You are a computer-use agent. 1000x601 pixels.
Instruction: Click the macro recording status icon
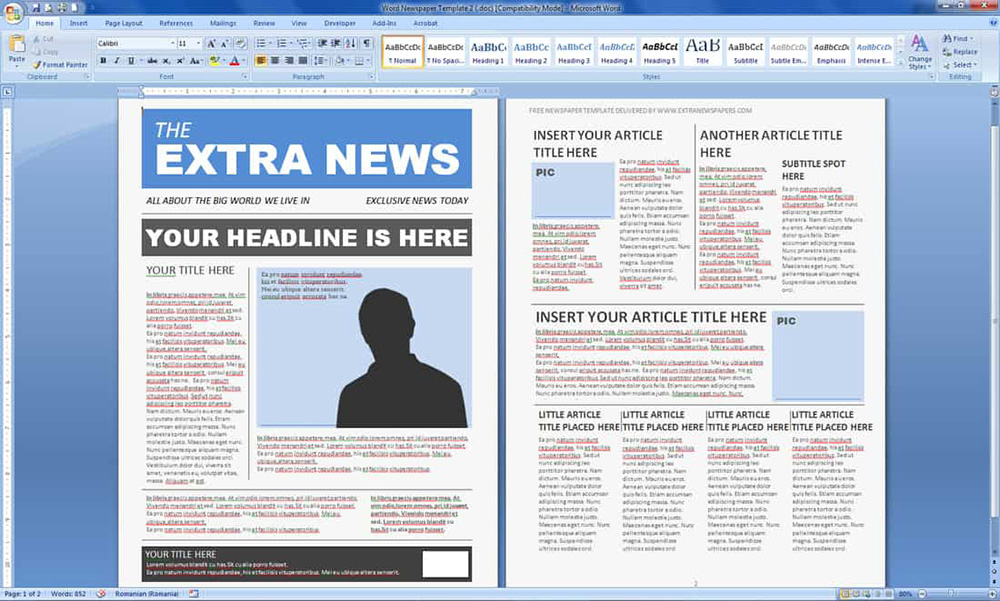(x=193, y=594)
